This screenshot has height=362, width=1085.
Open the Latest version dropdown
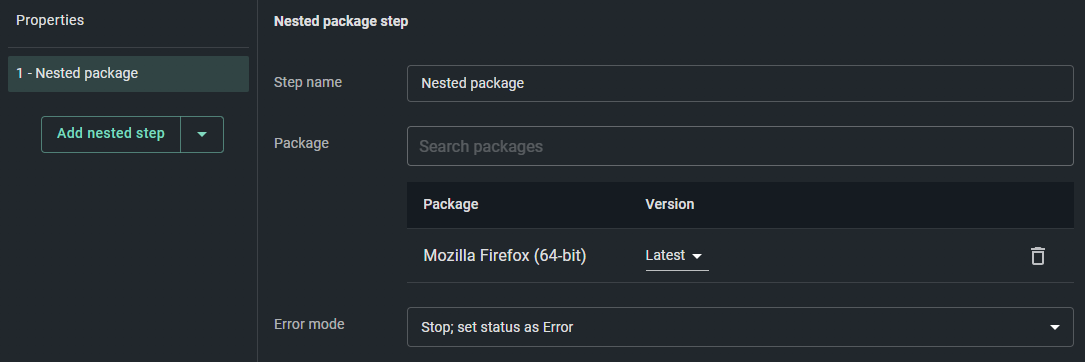pos(677,256)
